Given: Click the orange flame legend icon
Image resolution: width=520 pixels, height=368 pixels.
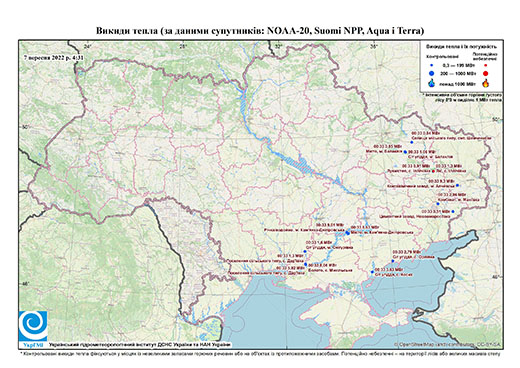Looking at the screenshot, I should [486, 83].
